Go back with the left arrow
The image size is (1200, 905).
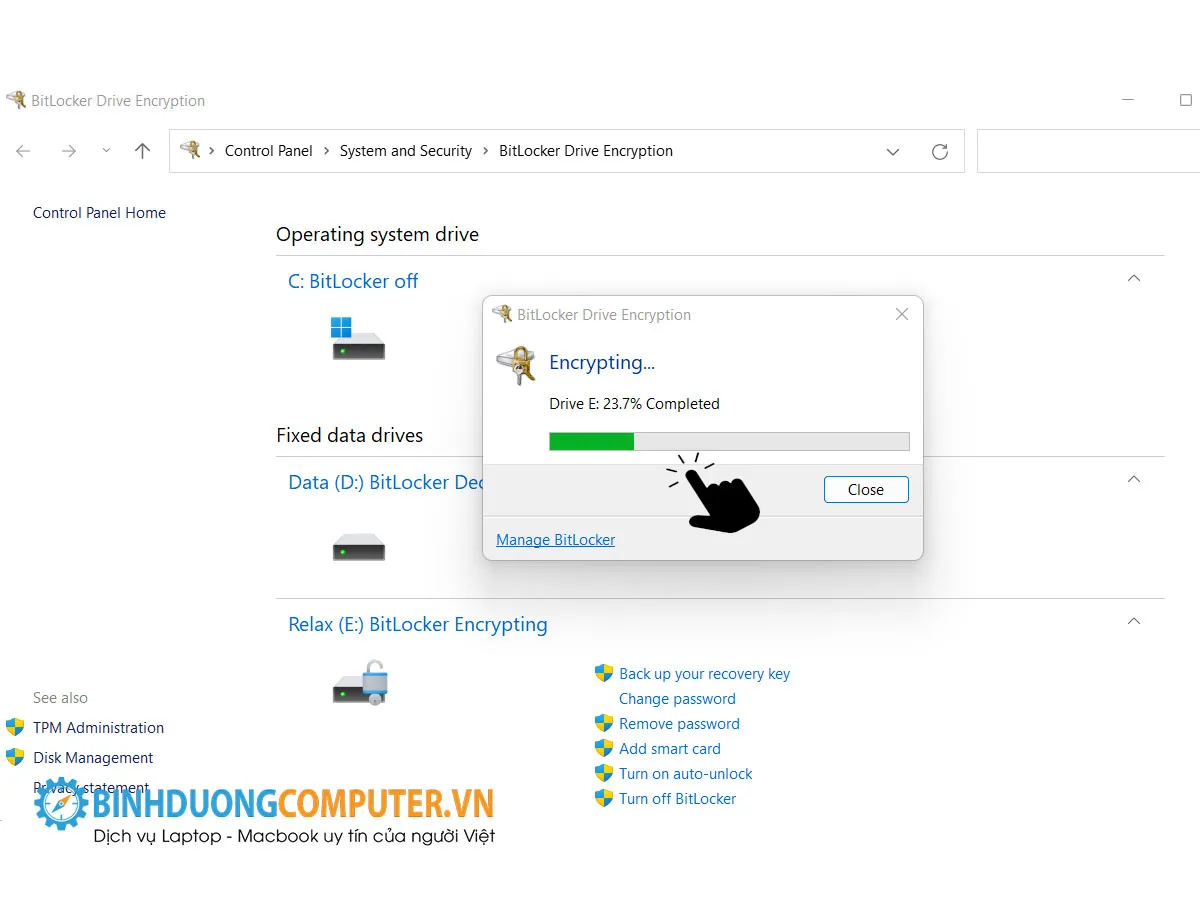(x=23, y=151)
